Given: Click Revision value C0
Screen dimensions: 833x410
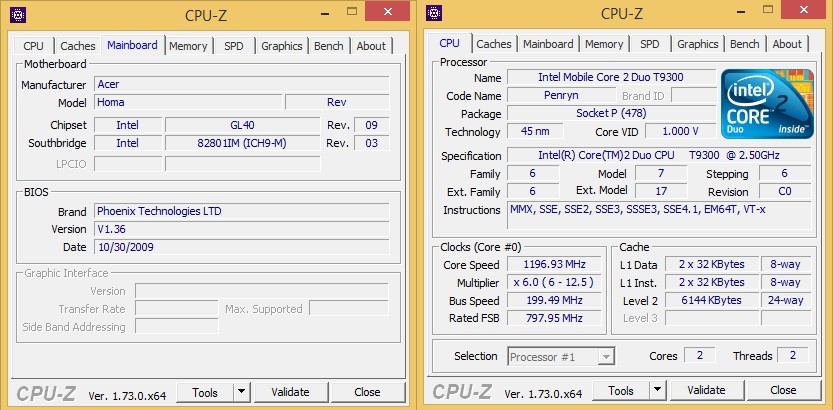Looking at the screenshot, I should click(x=785, y=192).
